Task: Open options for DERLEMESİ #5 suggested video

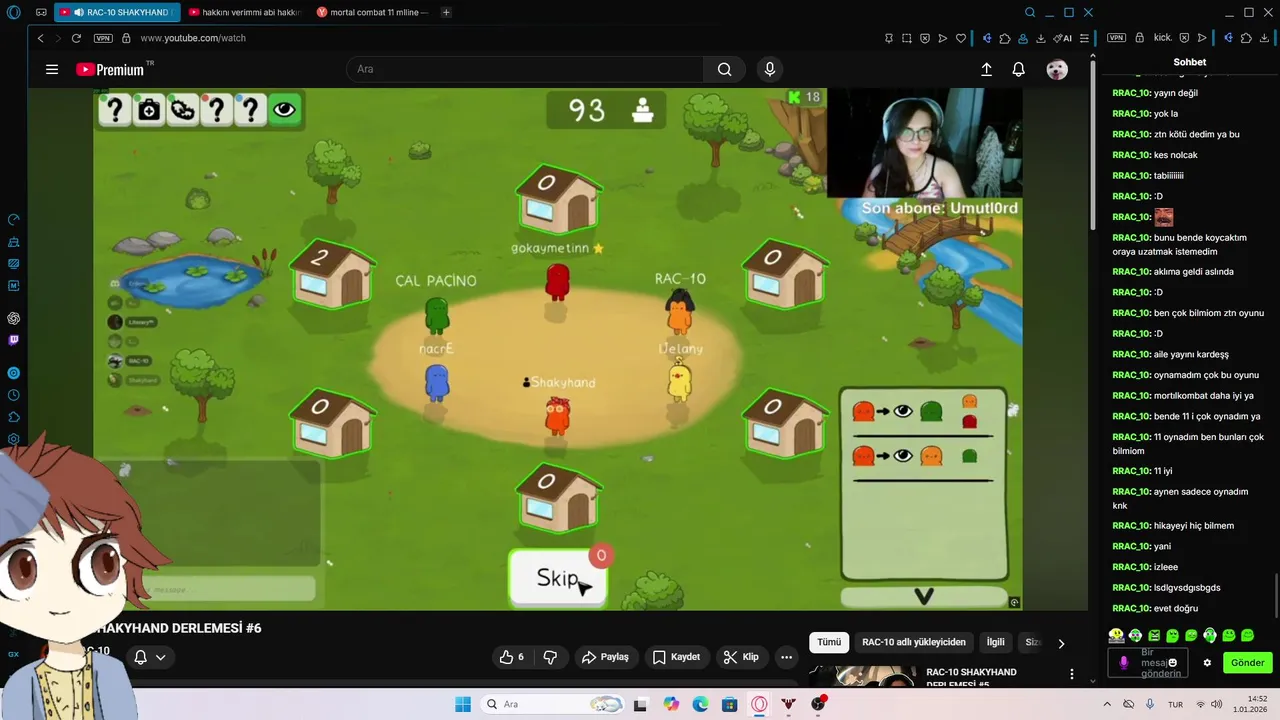Action: [x=1072, y=674]
